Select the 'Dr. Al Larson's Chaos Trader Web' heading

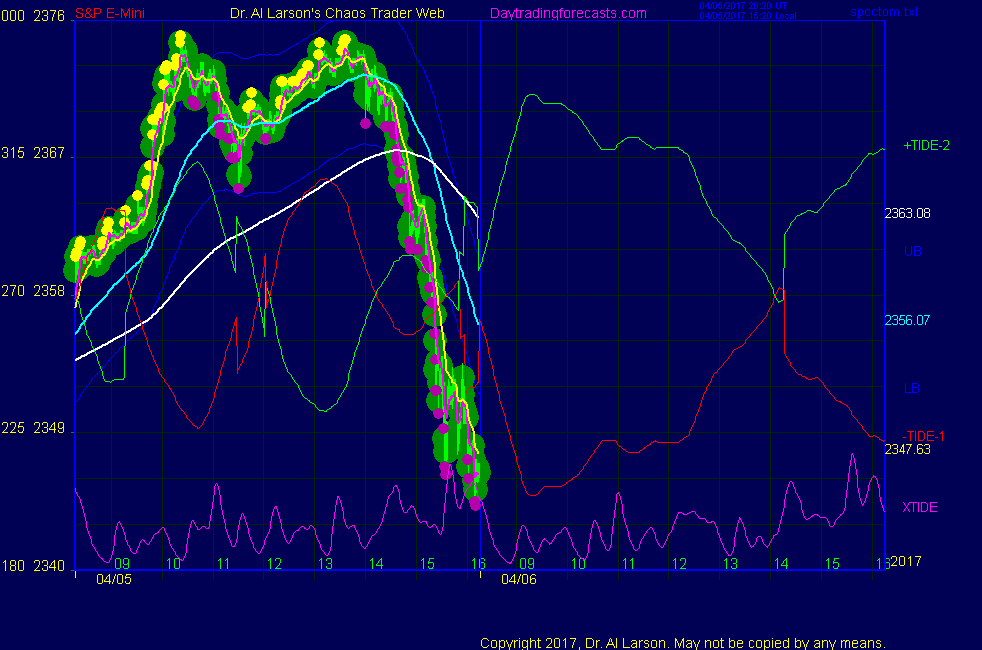click(x=338, y=13)
